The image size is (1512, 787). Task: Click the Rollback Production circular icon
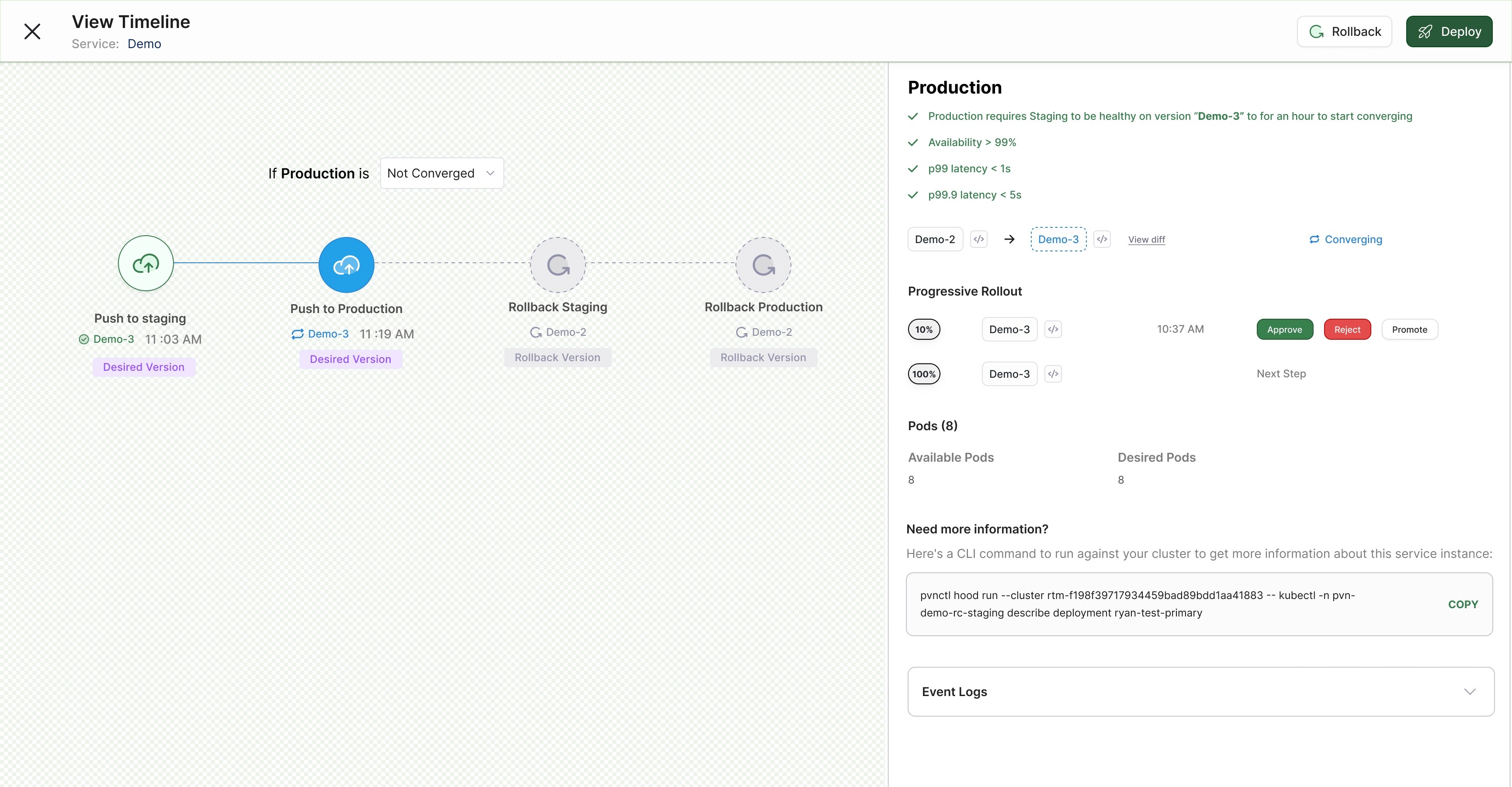(x=763, y=265)
